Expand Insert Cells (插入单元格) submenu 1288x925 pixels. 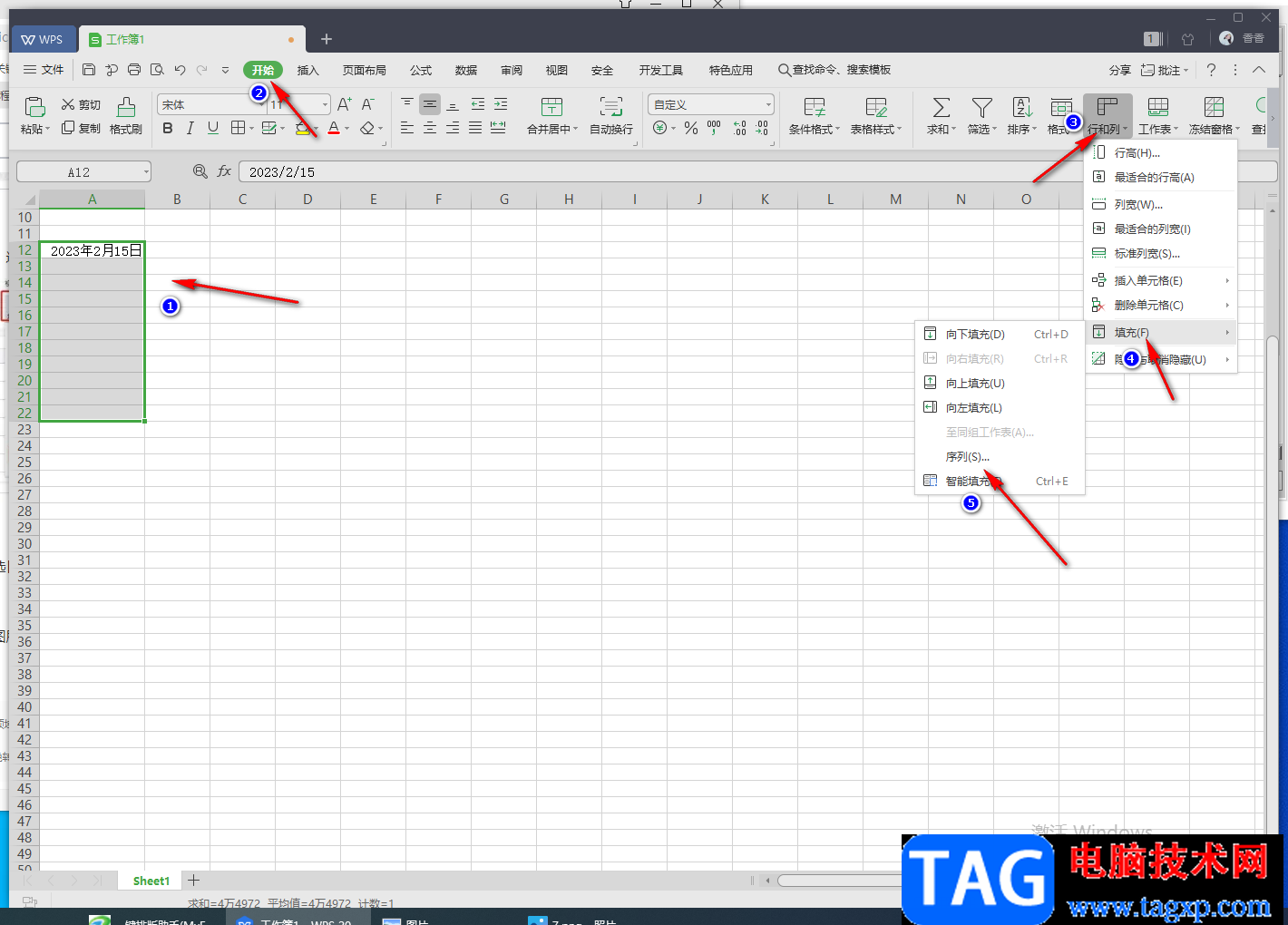(1162, 281)
